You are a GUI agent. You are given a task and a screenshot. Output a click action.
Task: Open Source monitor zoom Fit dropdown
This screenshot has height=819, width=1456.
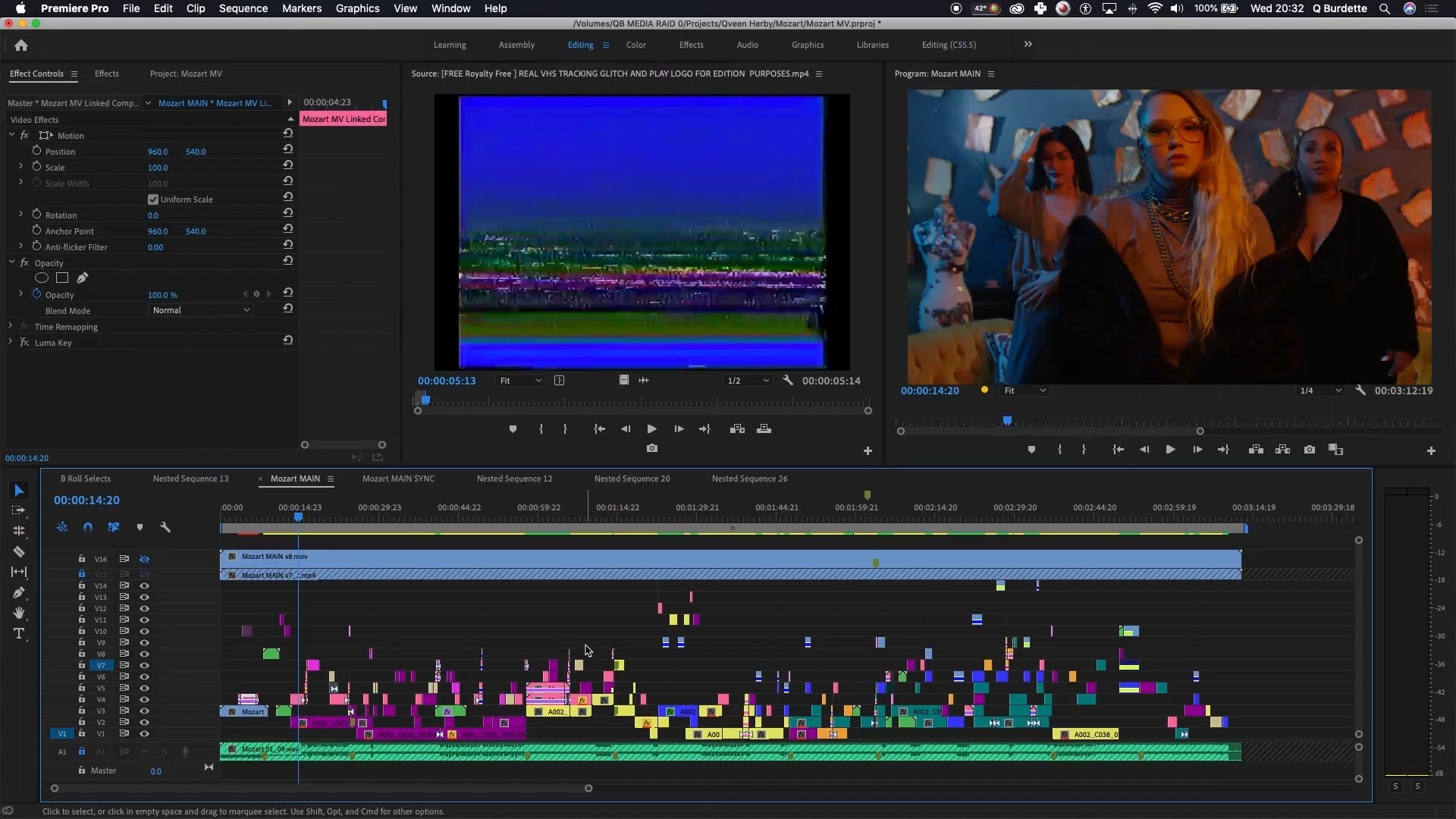tap(520, 381)
